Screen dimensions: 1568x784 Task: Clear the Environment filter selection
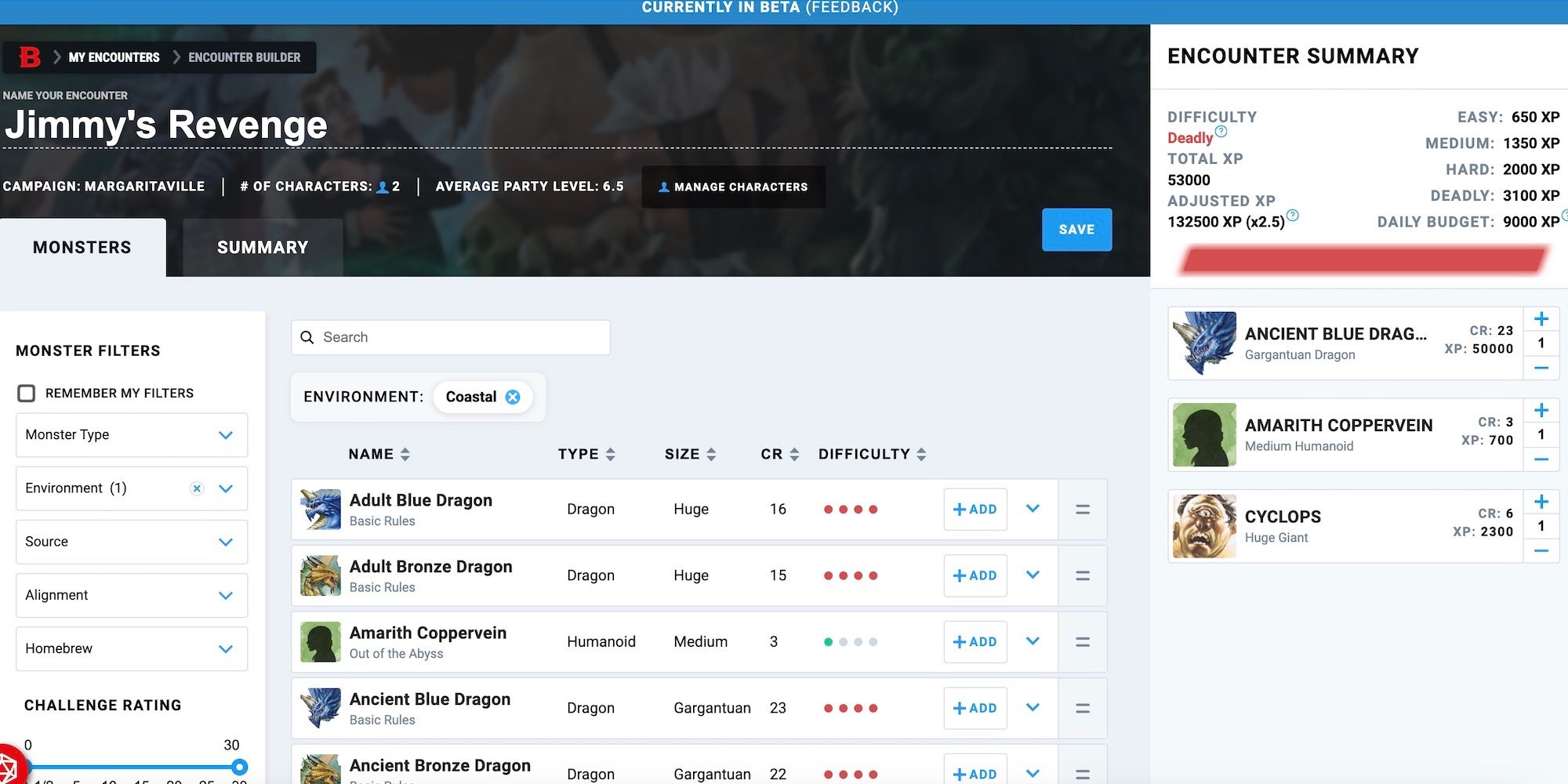(x=197, y=488)
